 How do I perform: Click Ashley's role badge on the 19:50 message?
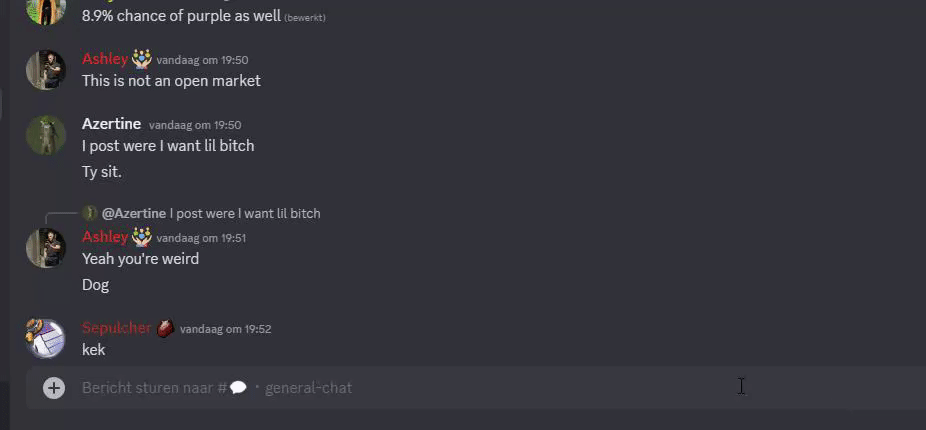pyautogui.click(x=142, y=58)
